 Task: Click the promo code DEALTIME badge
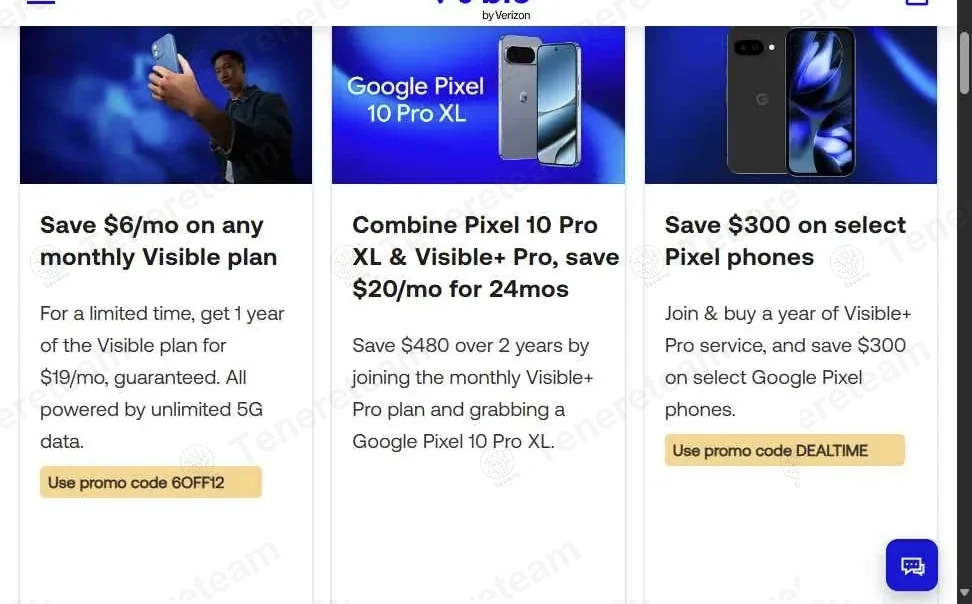[x=784, y=450]
